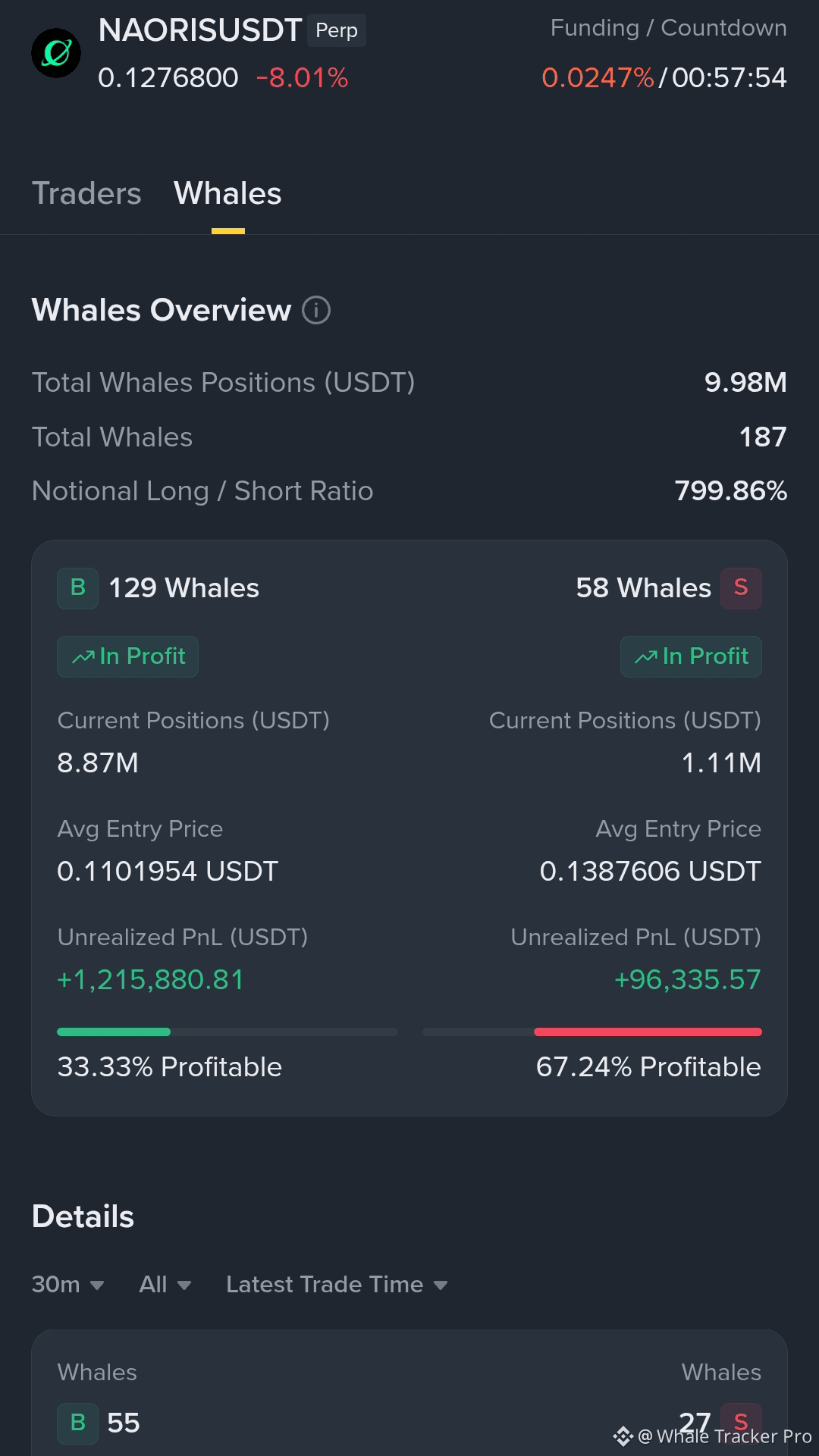This screenshot has height=1456, width=819.
Task: Click the red 67.24% profitable progress bar
Action: [648, 1032]
